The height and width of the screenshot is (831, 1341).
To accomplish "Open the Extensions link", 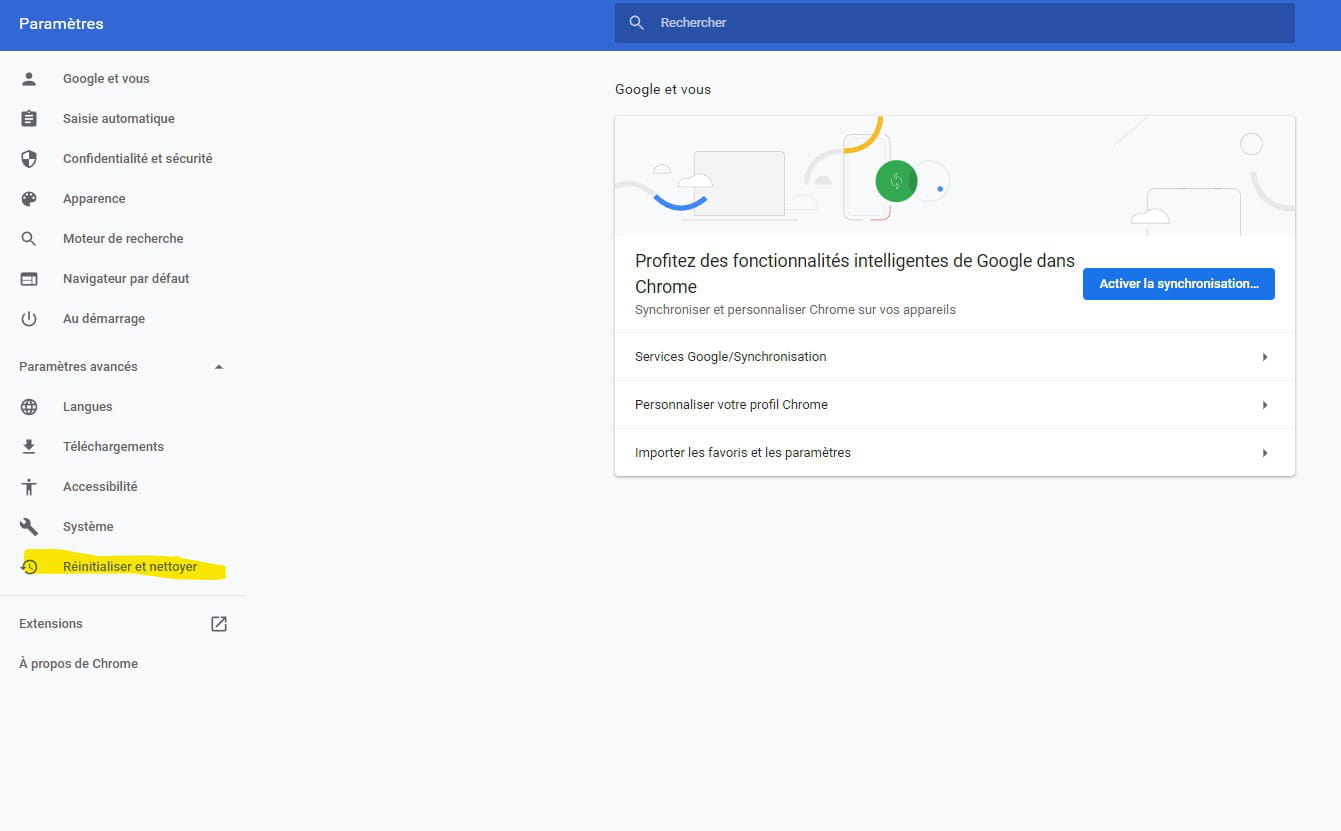I will point(51,624).
